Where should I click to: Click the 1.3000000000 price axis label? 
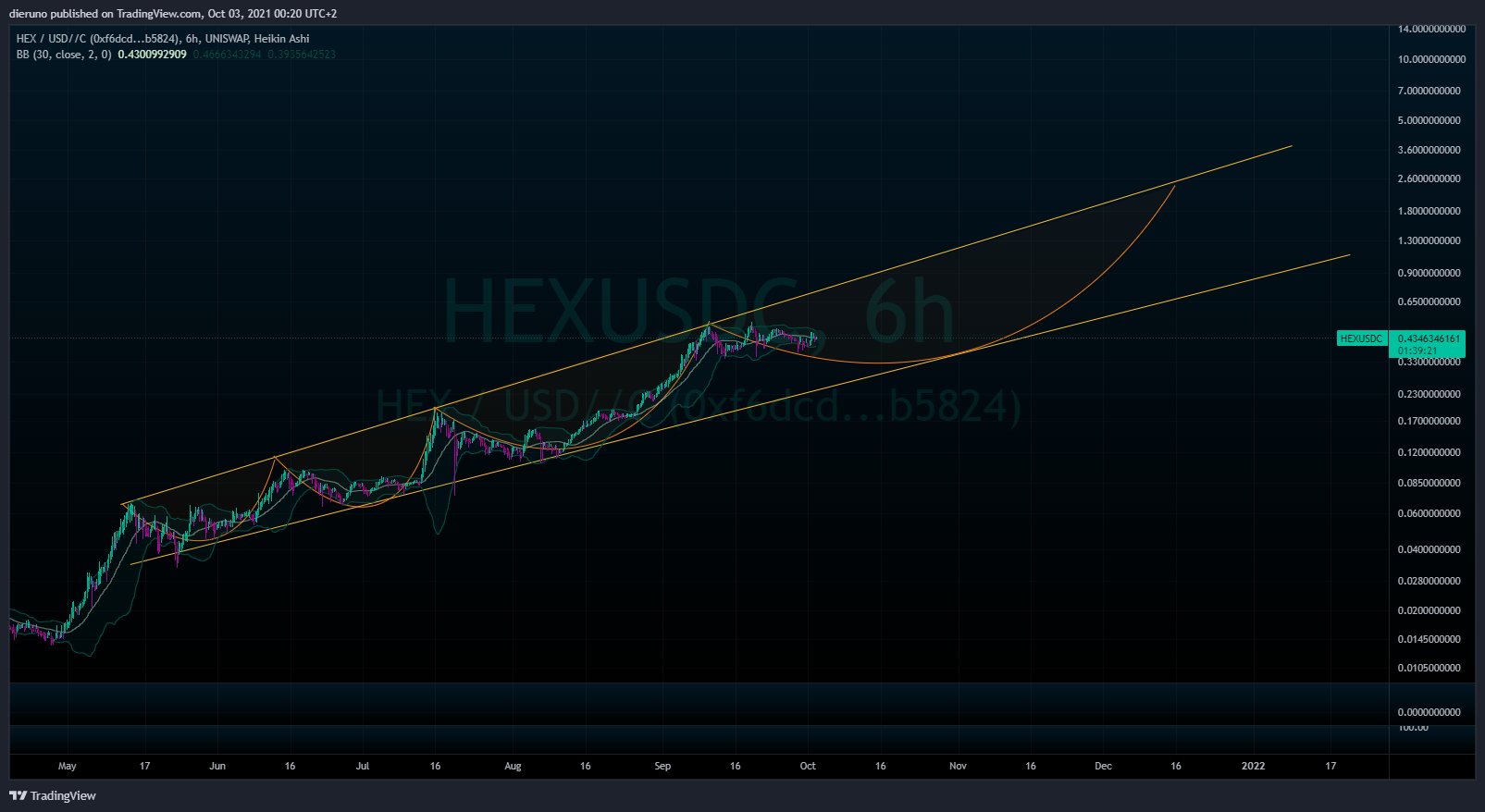pos(1429,240)
